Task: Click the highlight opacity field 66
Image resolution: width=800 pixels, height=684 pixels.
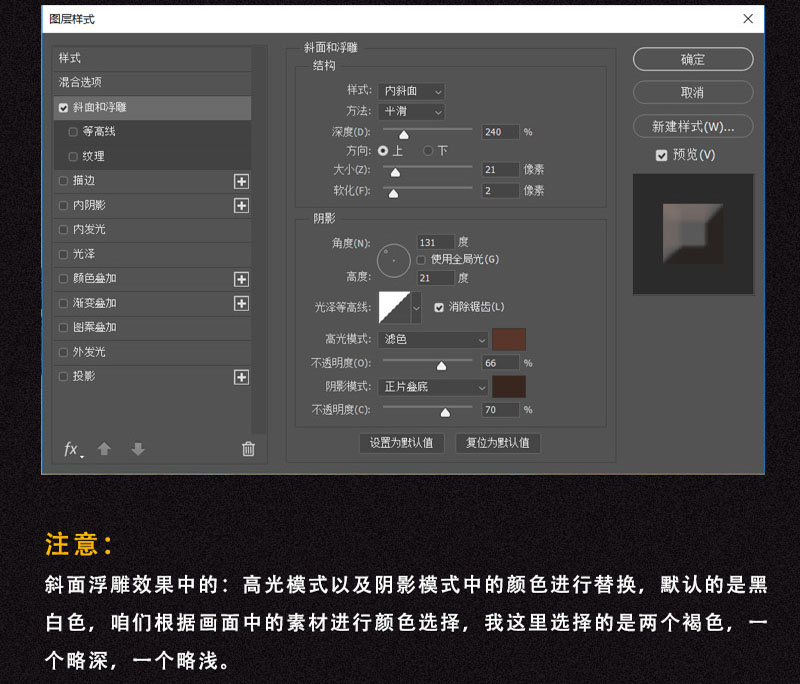Action: pyautogui.click(x=501, y=363)
